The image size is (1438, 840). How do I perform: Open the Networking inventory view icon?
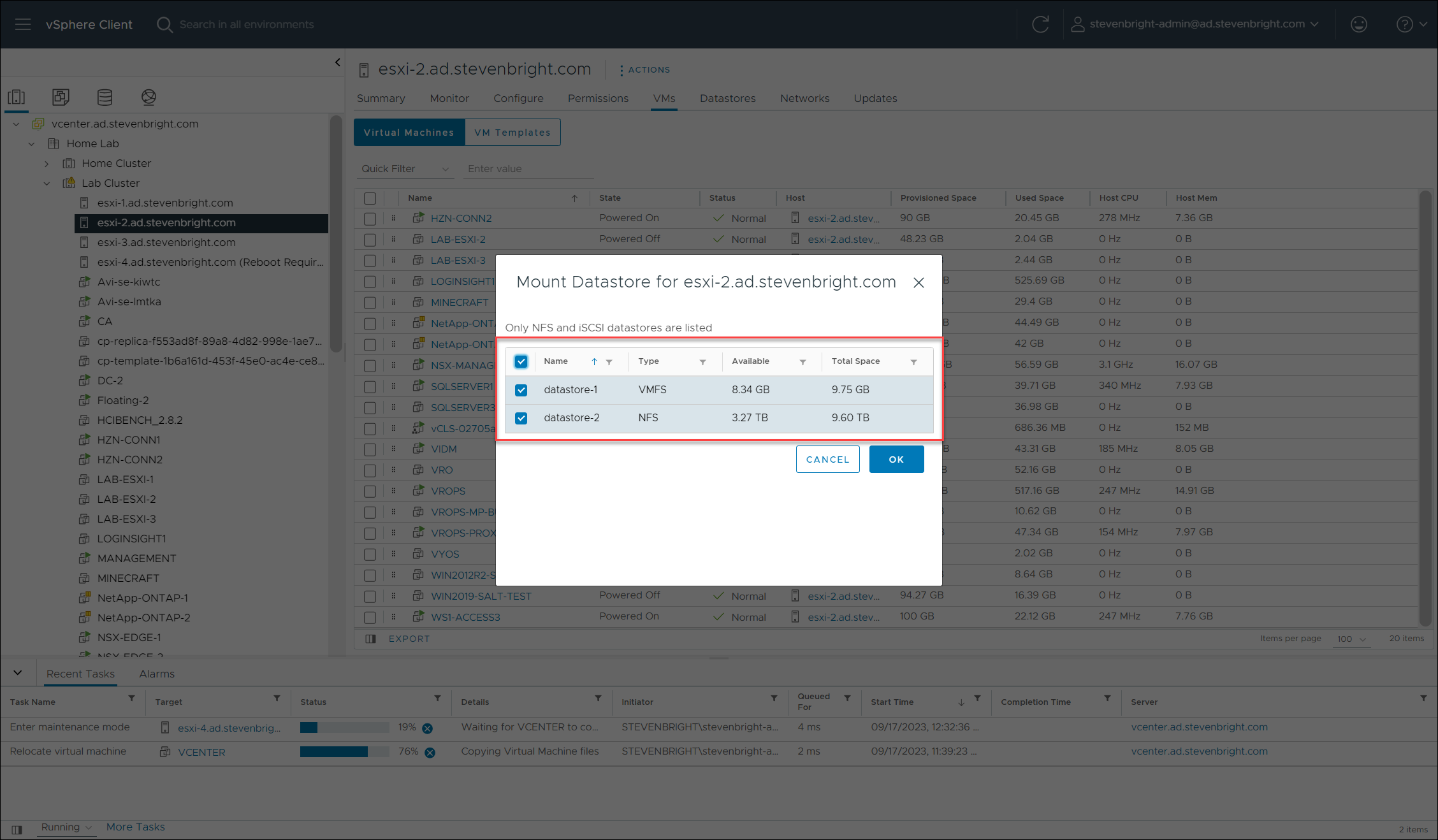click(x=149, y=97)
